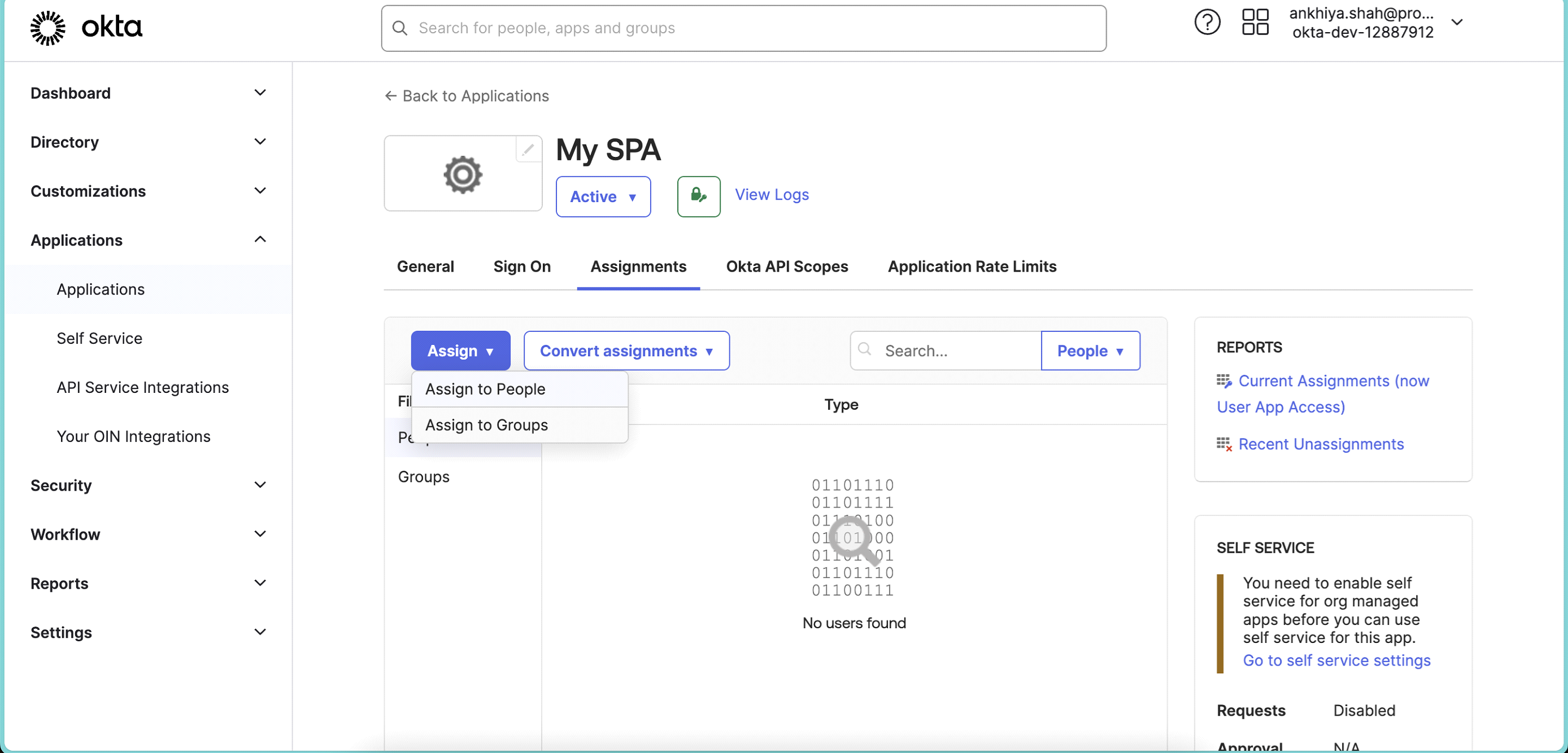Switch to the Sign On tab
The image size is (1568, 753).
coord(522,266)
